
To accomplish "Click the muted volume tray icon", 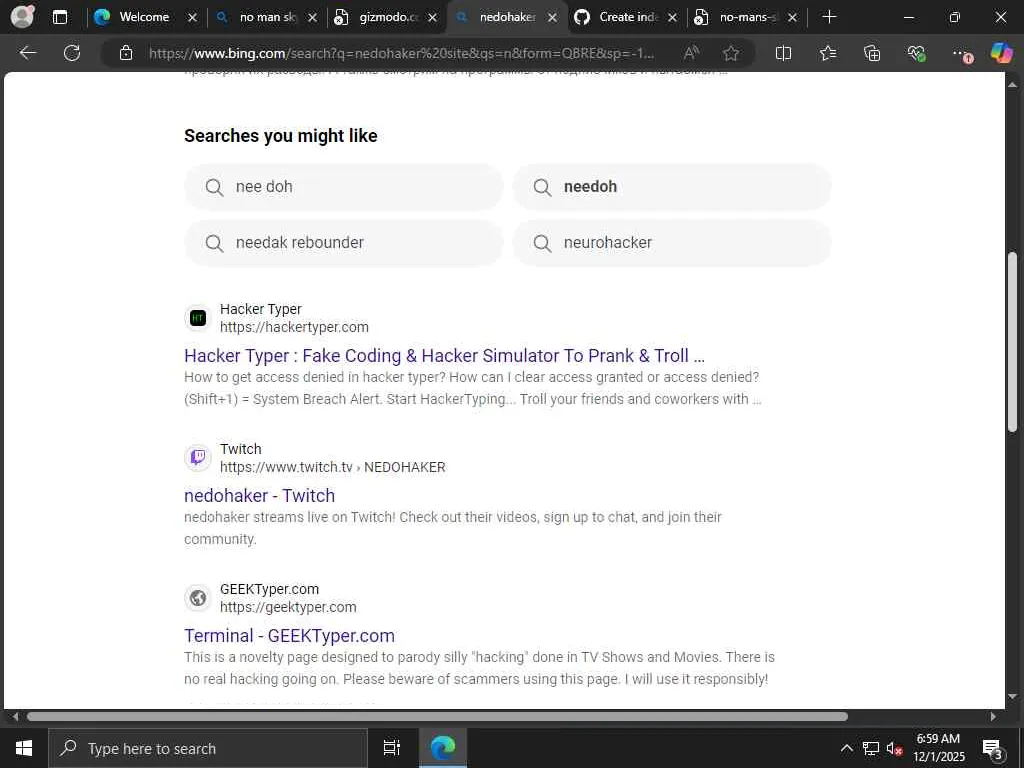I will (x=894, y=748).
